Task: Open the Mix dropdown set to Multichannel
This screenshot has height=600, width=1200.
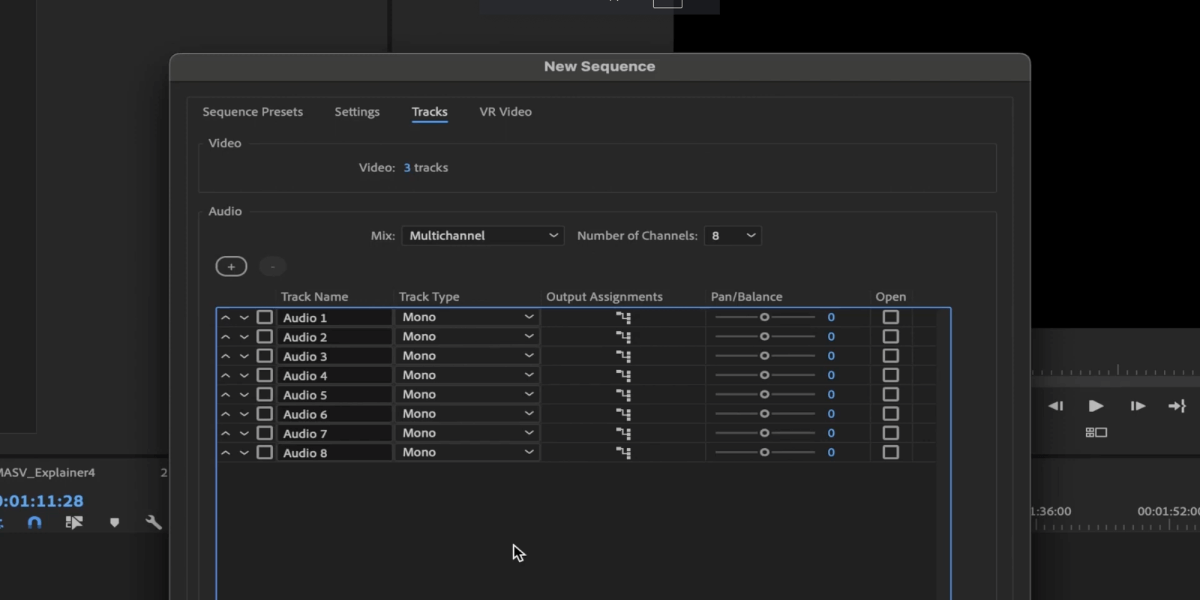Action: [x=484, y=236]
